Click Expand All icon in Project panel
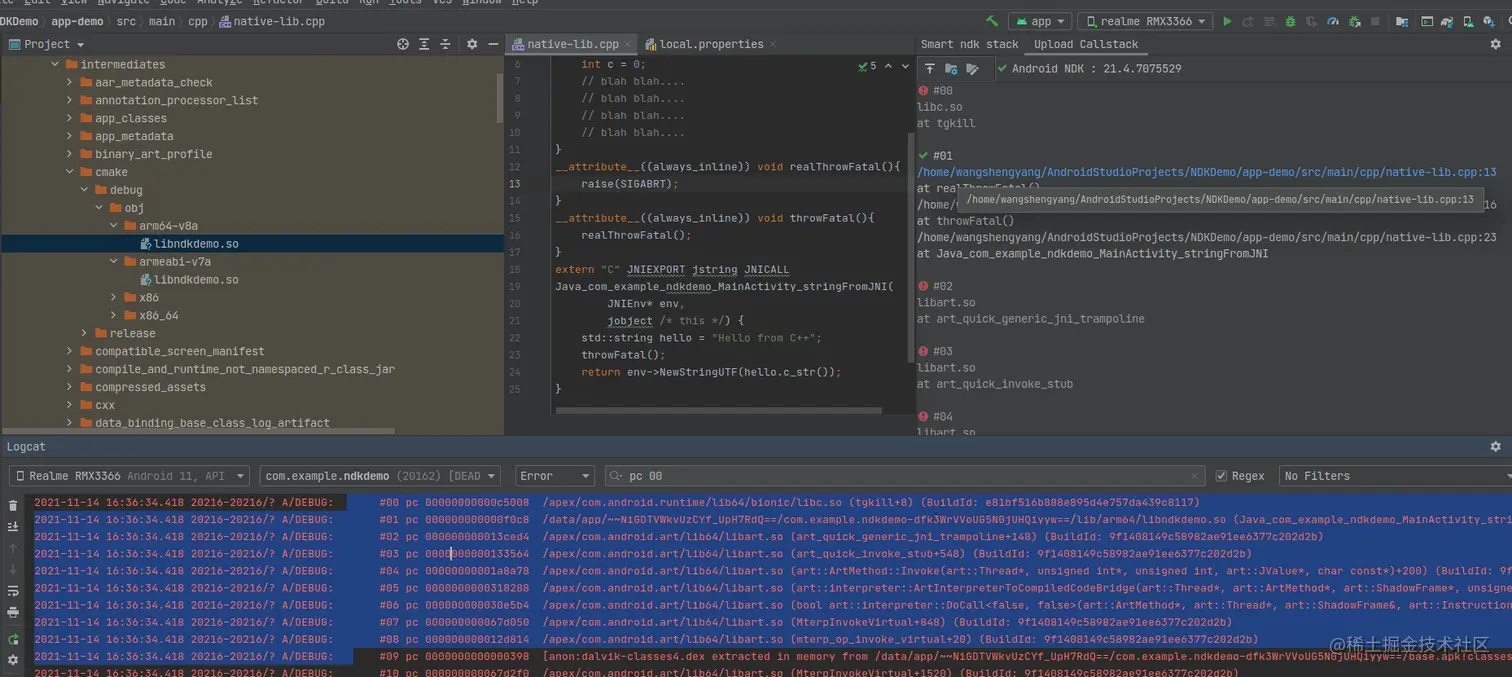 (x=424, y=44)
